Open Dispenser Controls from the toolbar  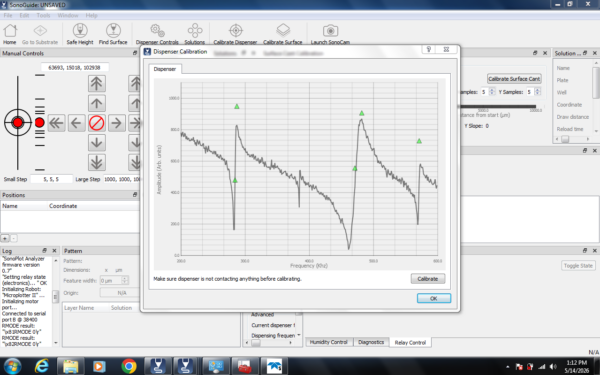tap(157, 34)
